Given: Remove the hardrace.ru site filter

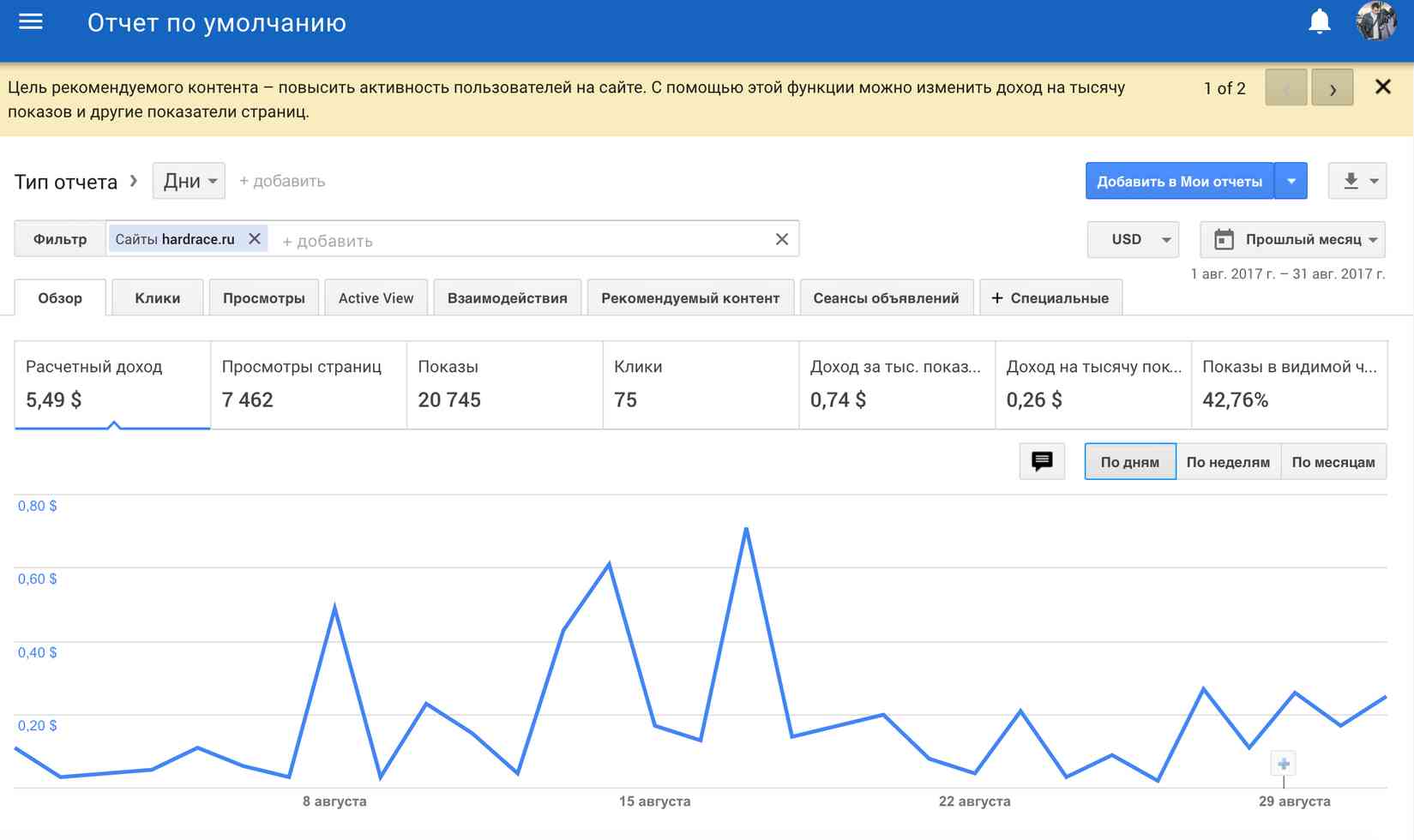Looking at the screenshot, I should (x=255, y=239).
